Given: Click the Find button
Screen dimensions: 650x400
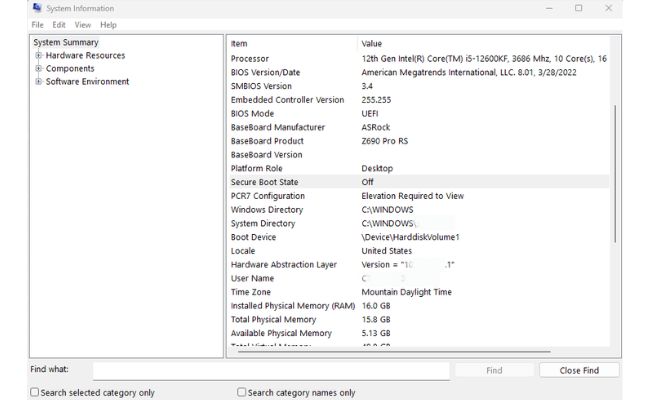Looking at the screenshot, I should 494,370.
